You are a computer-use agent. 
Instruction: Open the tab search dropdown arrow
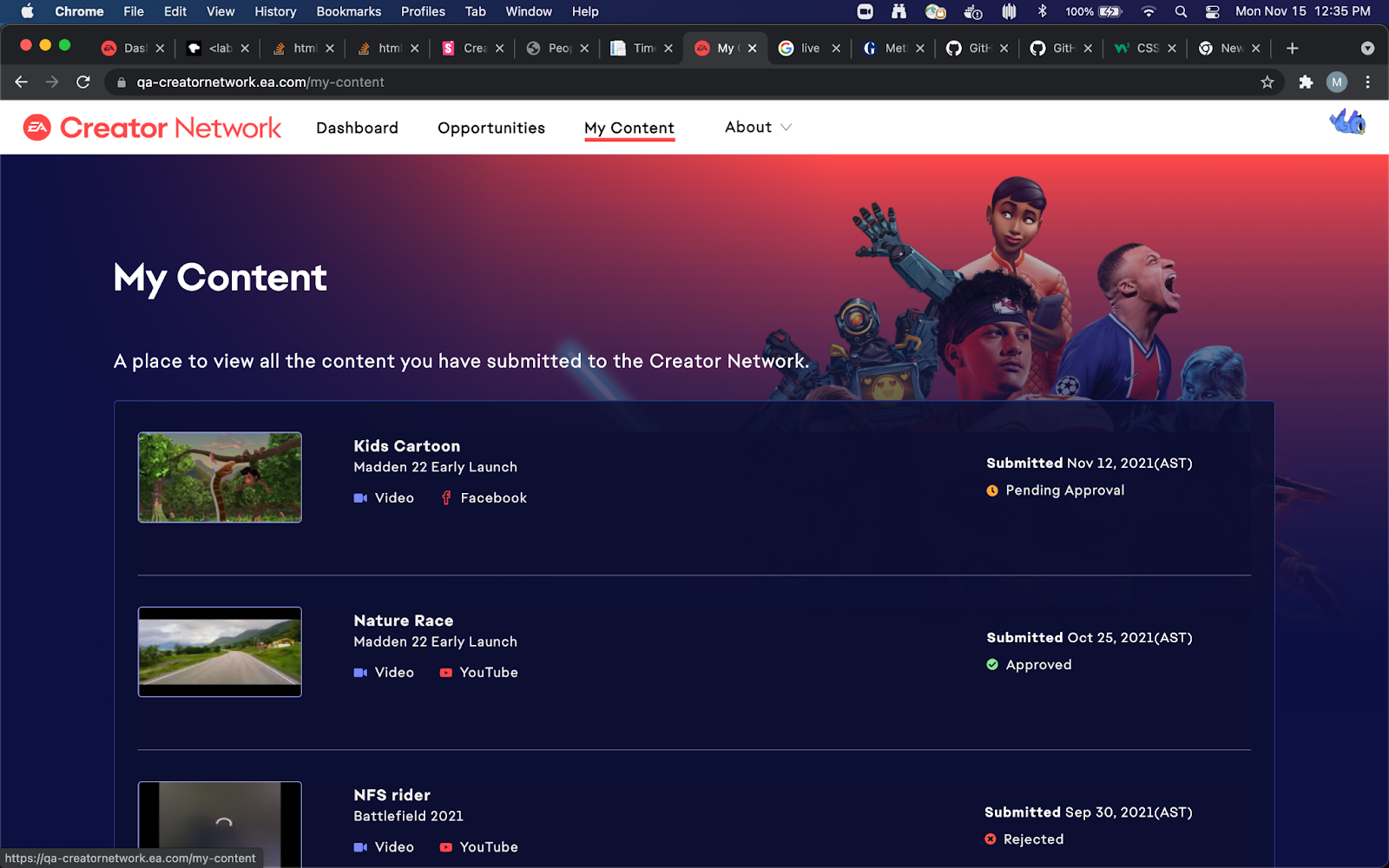1368,49
